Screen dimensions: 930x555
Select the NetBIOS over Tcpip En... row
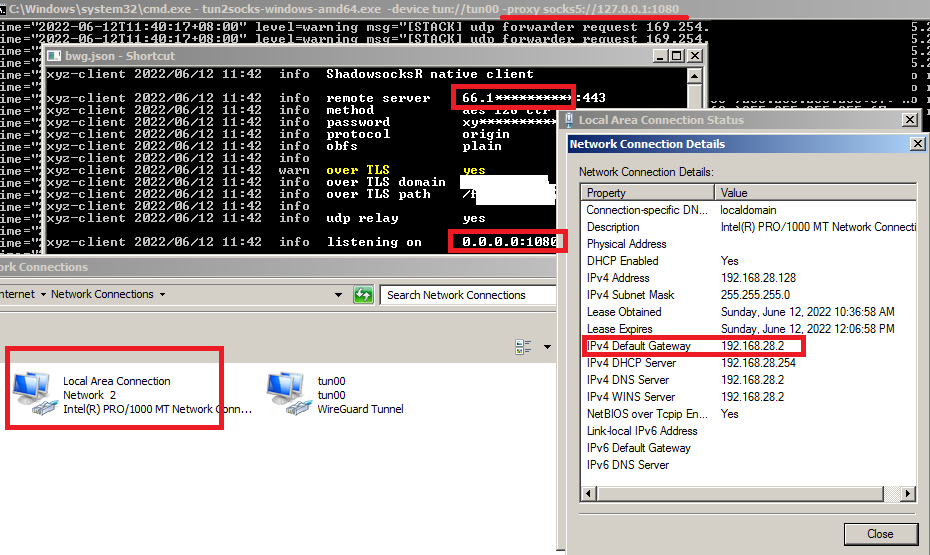tap(749, 414)
